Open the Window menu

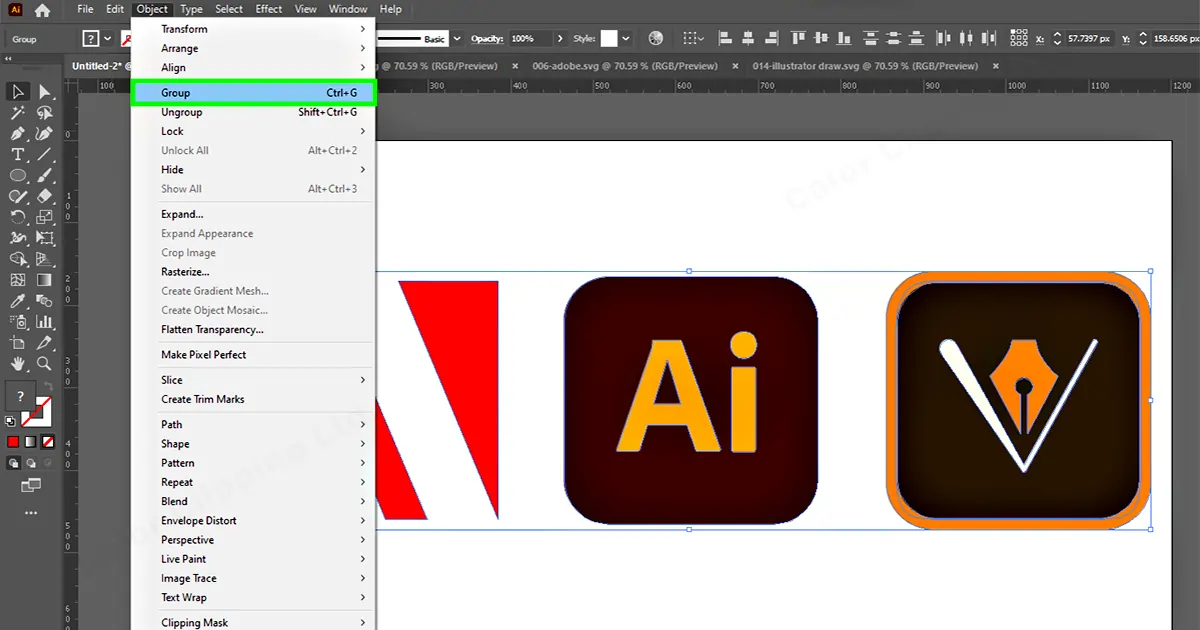[x=348, y=9]
